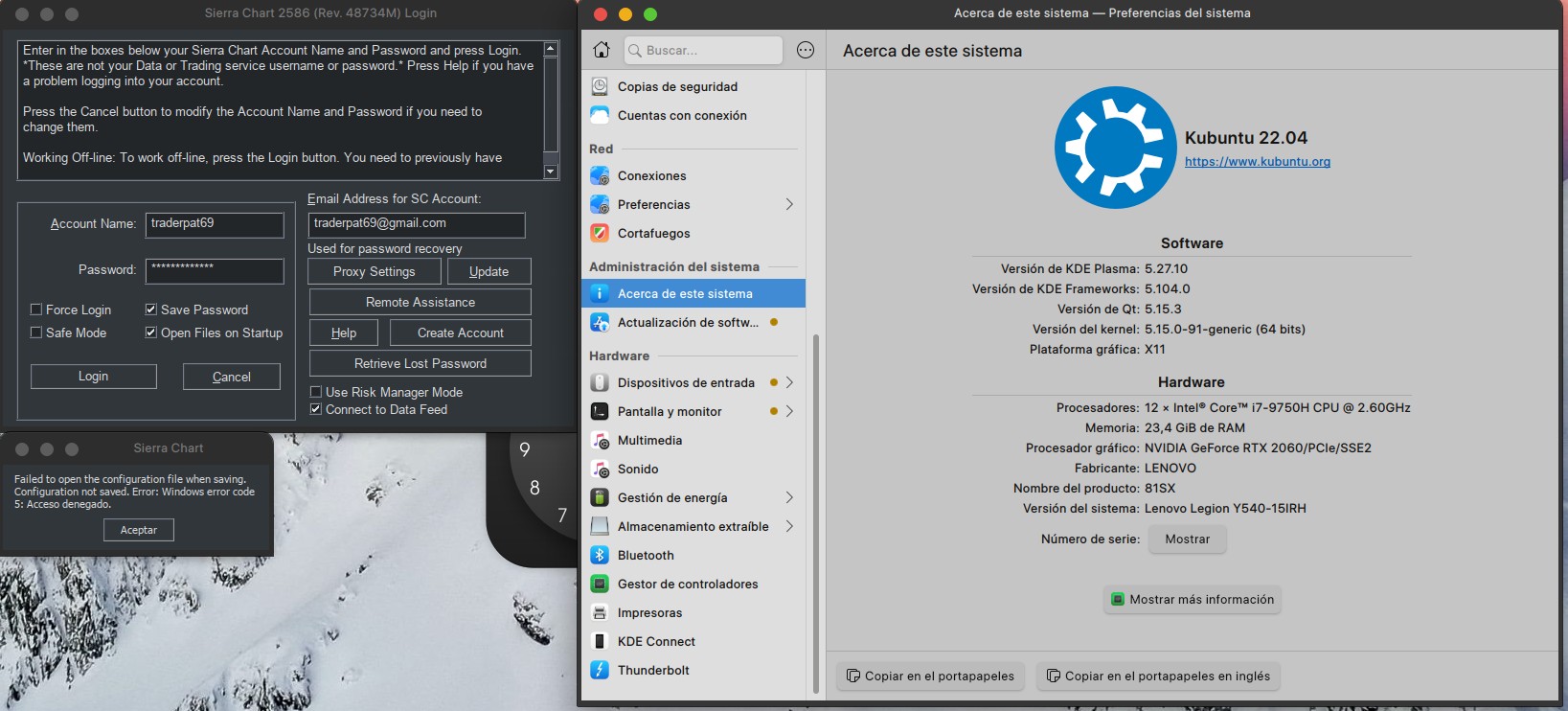Click the Cortafuegos shield icon
1568x711 pixels.
point(600,233)
